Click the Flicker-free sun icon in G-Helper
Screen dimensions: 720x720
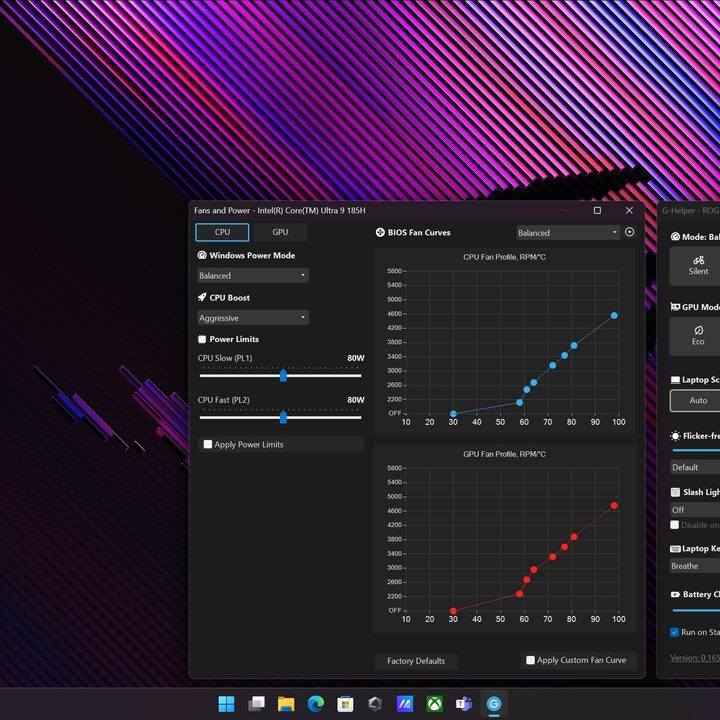click(x=675, y=436)
